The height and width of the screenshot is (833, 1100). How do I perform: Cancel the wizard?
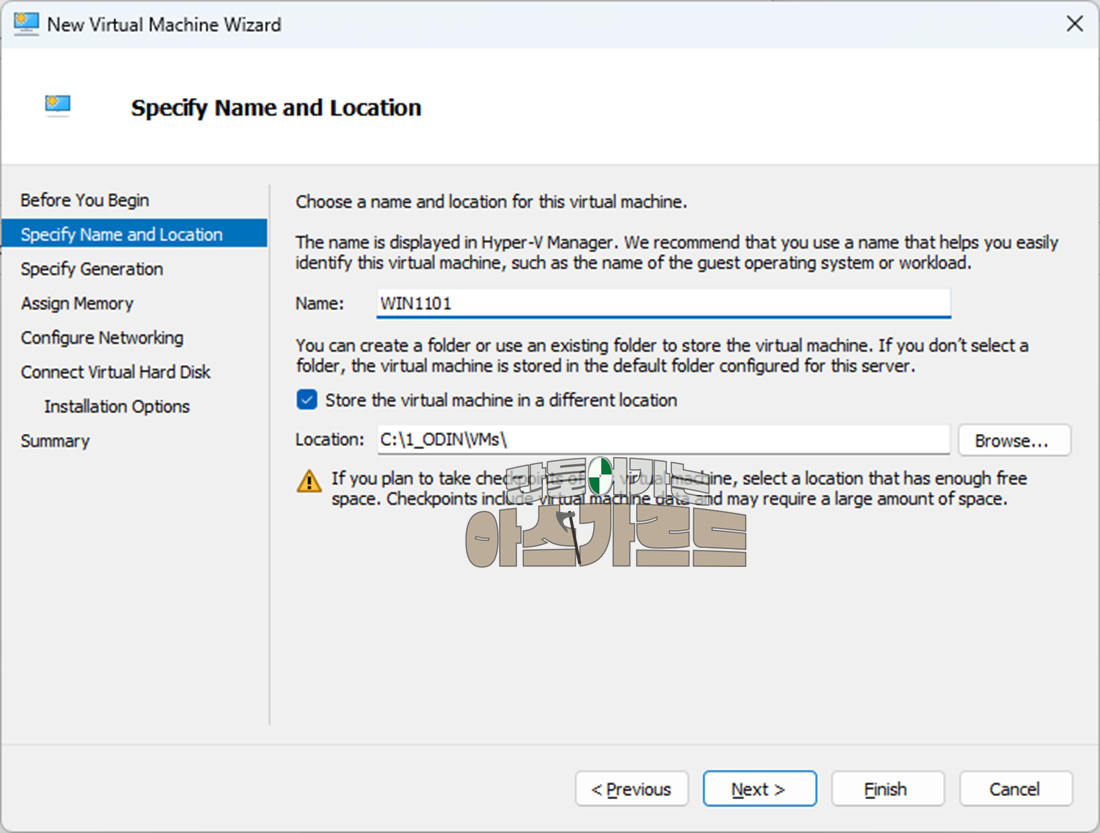point(1016,789)
